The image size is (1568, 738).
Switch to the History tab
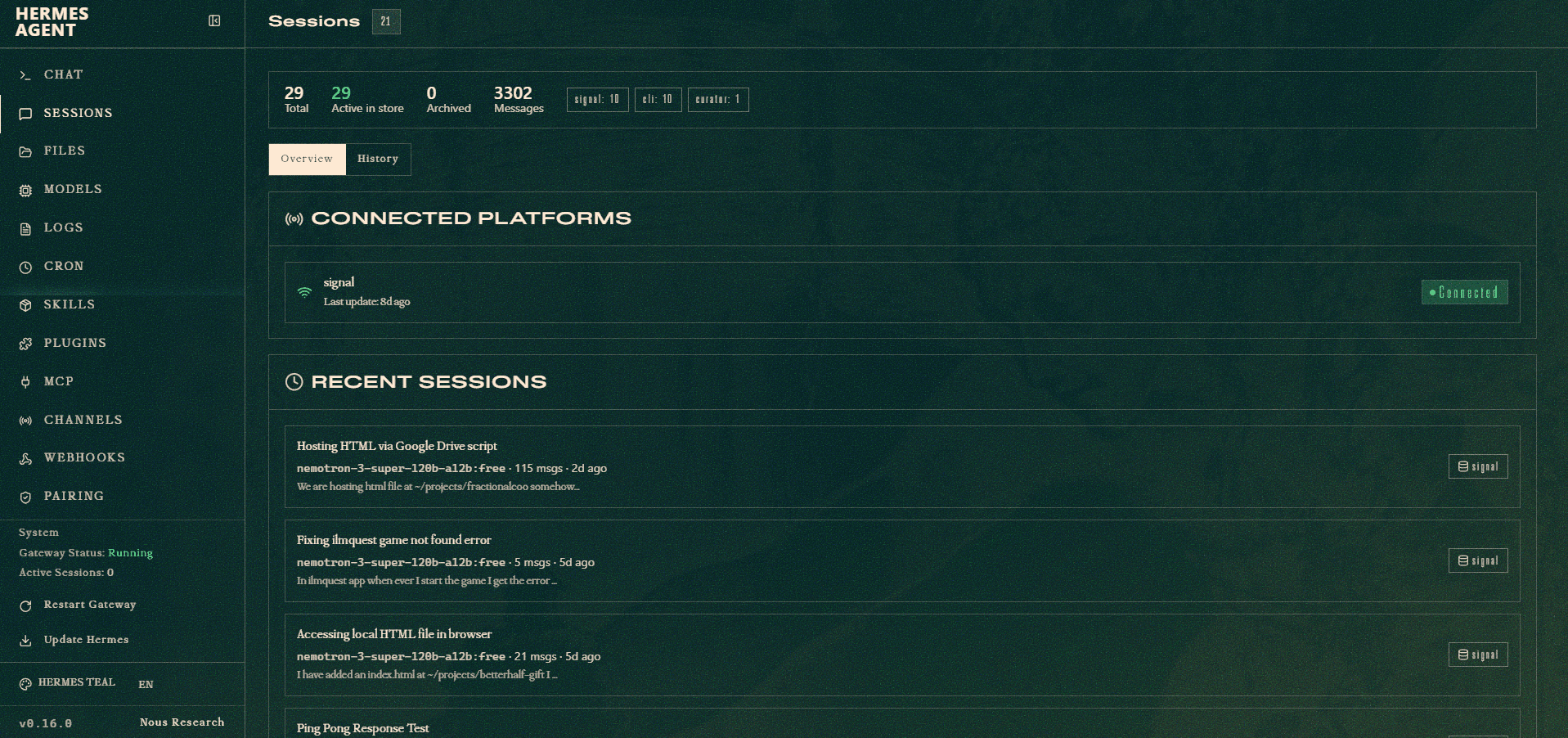[x=378, y=159]
